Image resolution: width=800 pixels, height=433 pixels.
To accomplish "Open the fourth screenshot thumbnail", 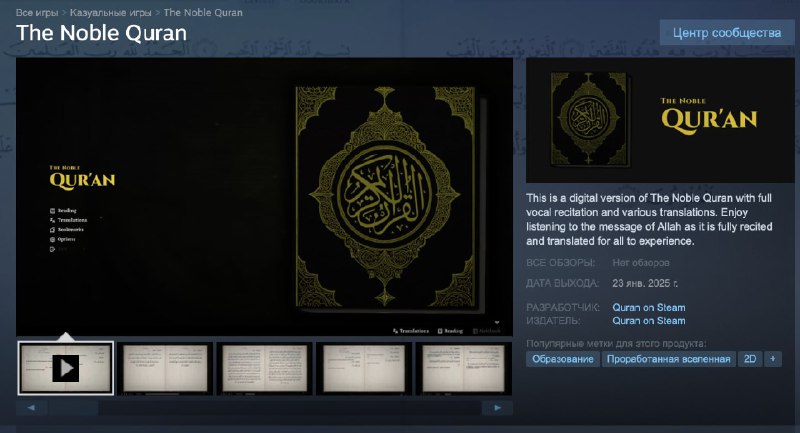I will point(363,368).
